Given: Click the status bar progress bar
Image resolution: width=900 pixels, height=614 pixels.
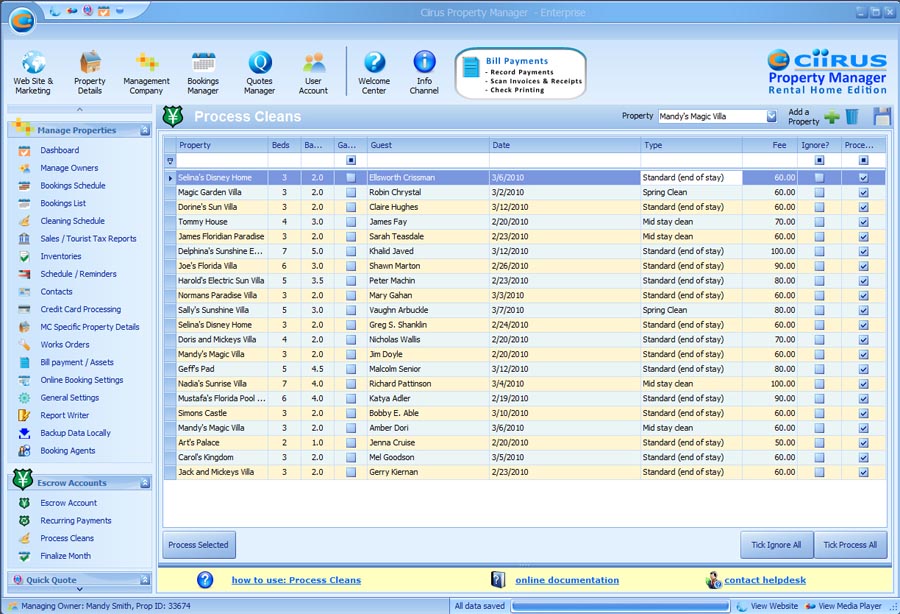Looking at the screenshot, I should (620, 606).
